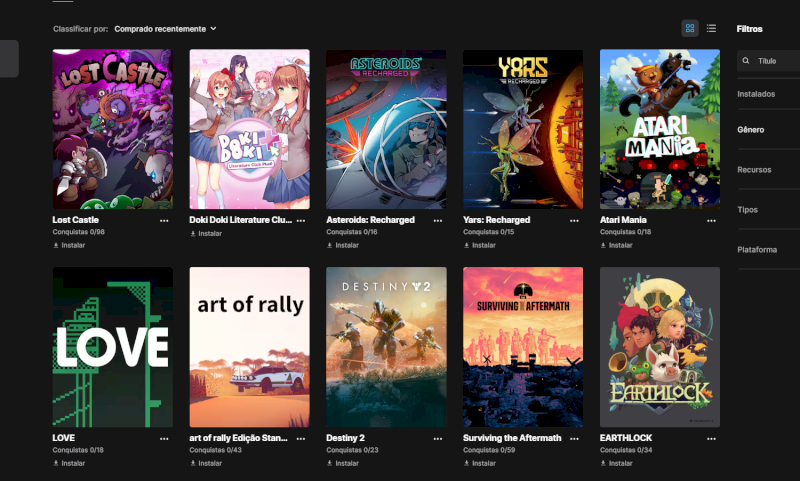Switch library to grid view
The height and width of the screenshot is (481, 800).
pos(690,28)
